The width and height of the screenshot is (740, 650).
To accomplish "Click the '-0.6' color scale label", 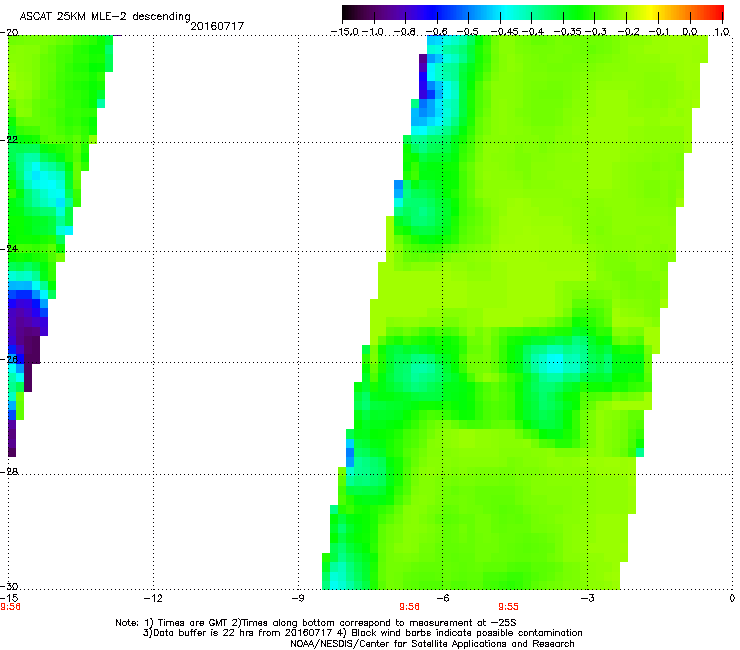I will point(436,32).
